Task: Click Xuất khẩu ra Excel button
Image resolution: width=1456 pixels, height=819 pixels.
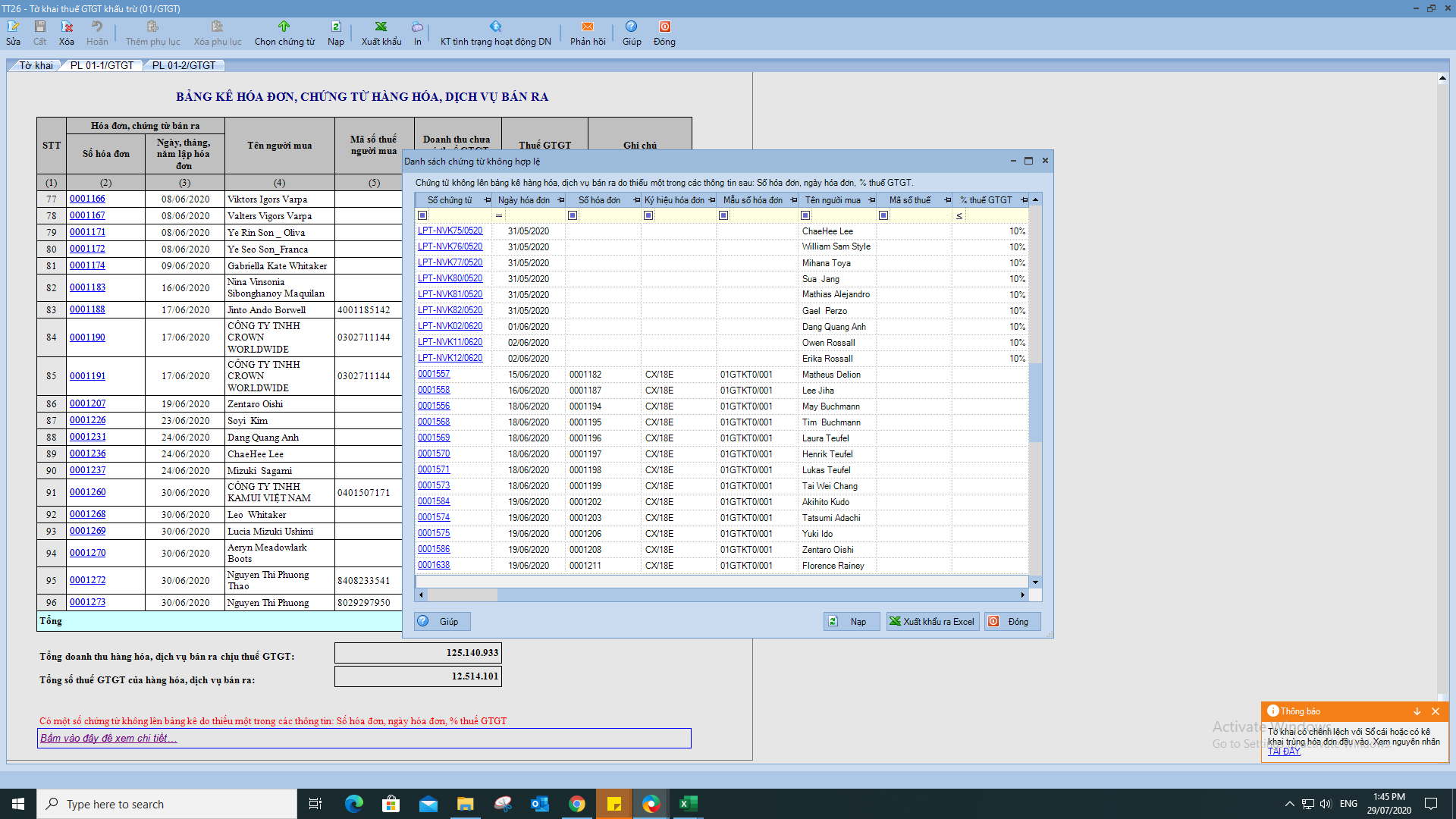Action: 932,621
